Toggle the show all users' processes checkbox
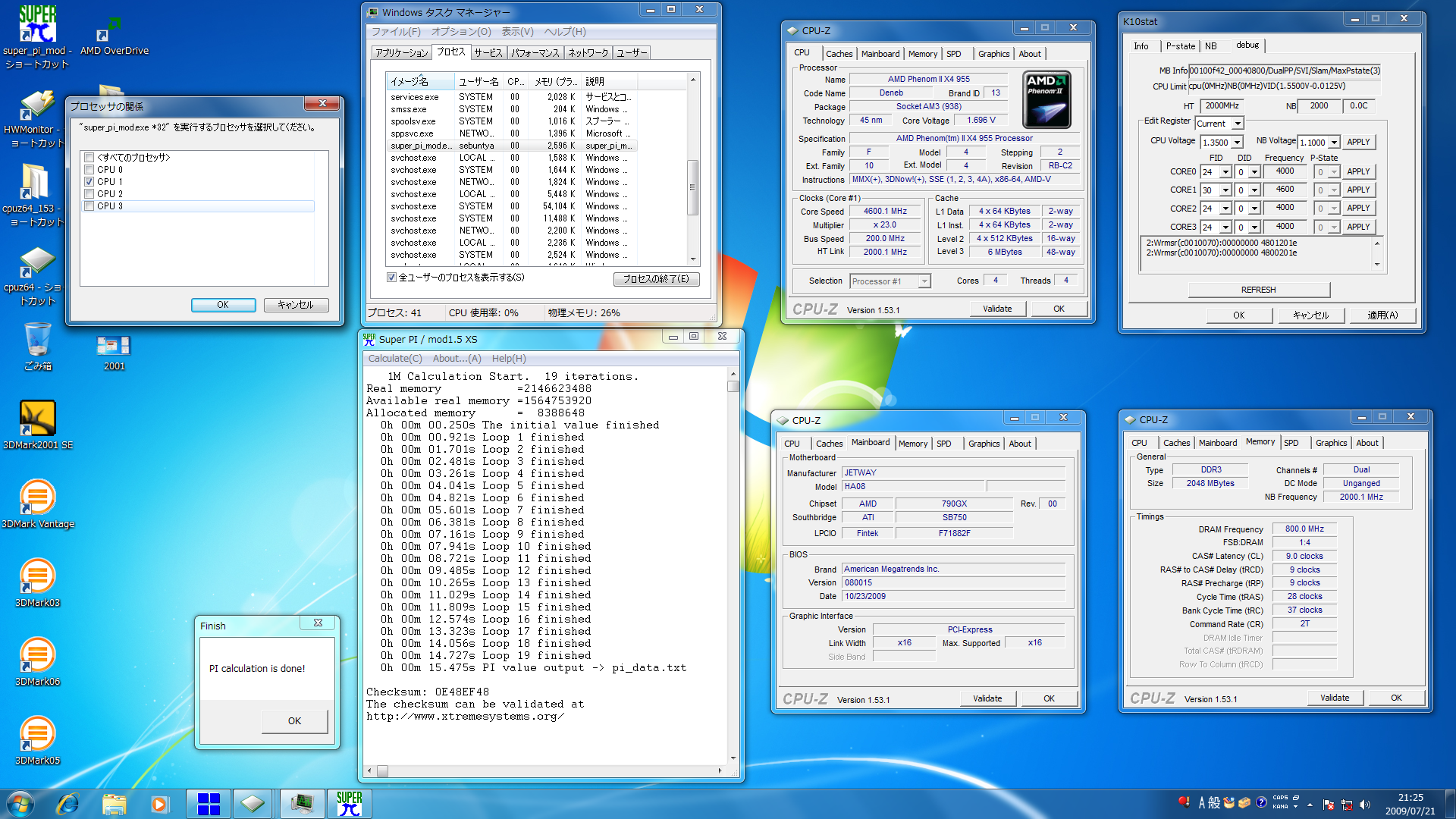This screenshot has width=1456, height=819. pyautogui.click(x=392, y=278)
